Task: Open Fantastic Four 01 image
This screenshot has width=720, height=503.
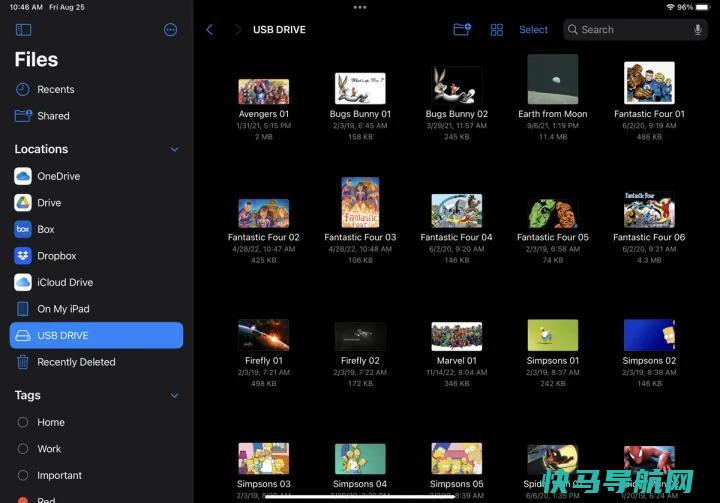Action: tap(649, 83)
